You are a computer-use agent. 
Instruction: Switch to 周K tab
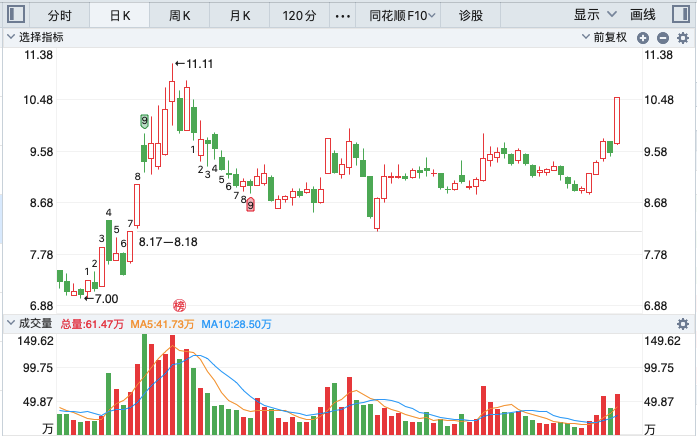pyautogui.click(x=180, y=16)
